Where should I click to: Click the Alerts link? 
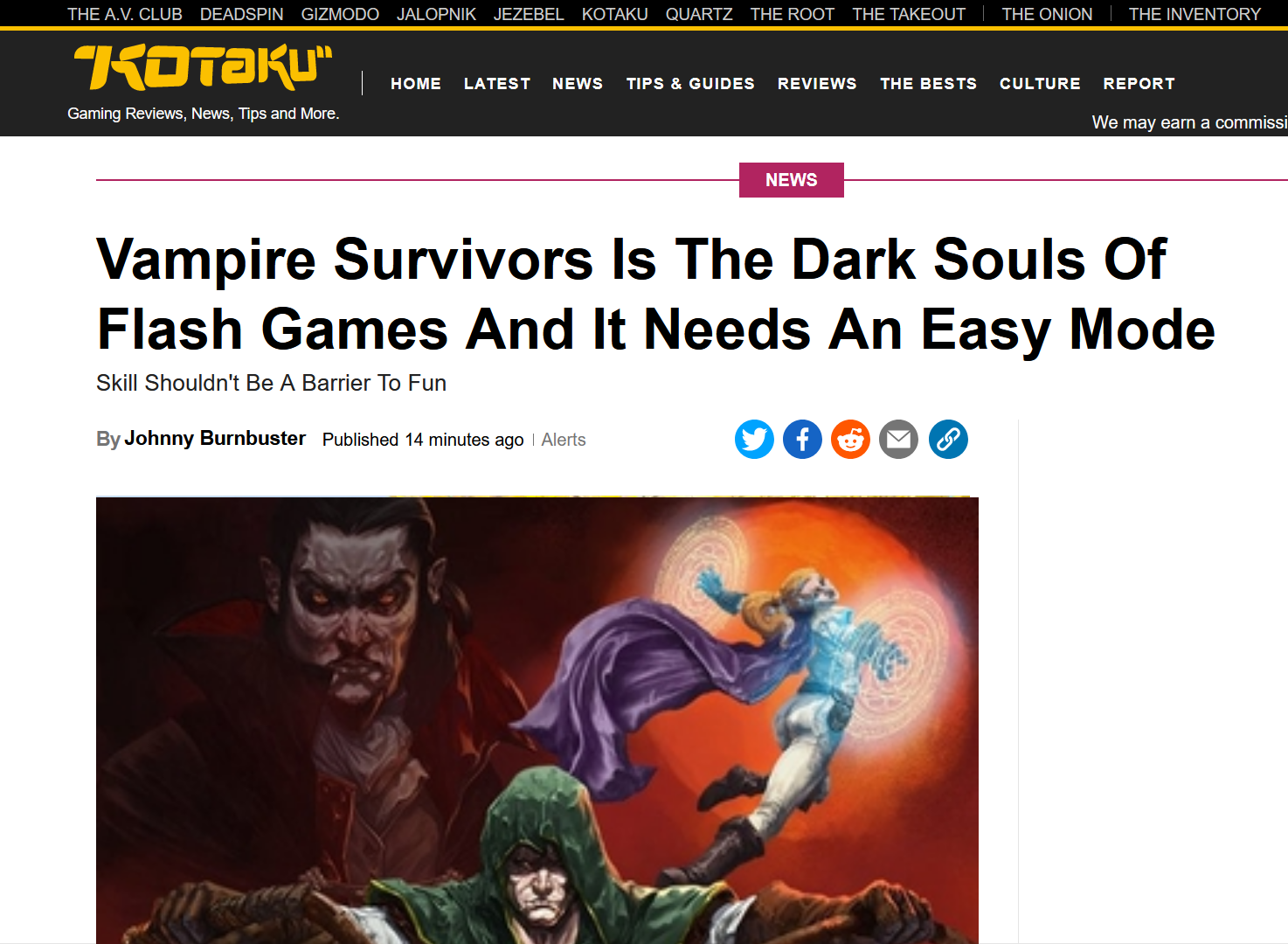point(564,440)
